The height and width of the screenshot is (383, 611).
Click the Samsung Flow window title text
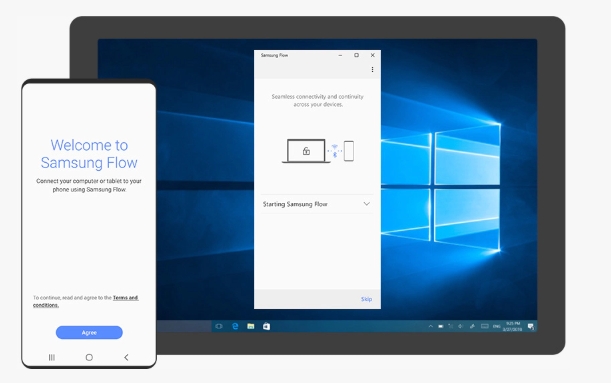[274, 55]
